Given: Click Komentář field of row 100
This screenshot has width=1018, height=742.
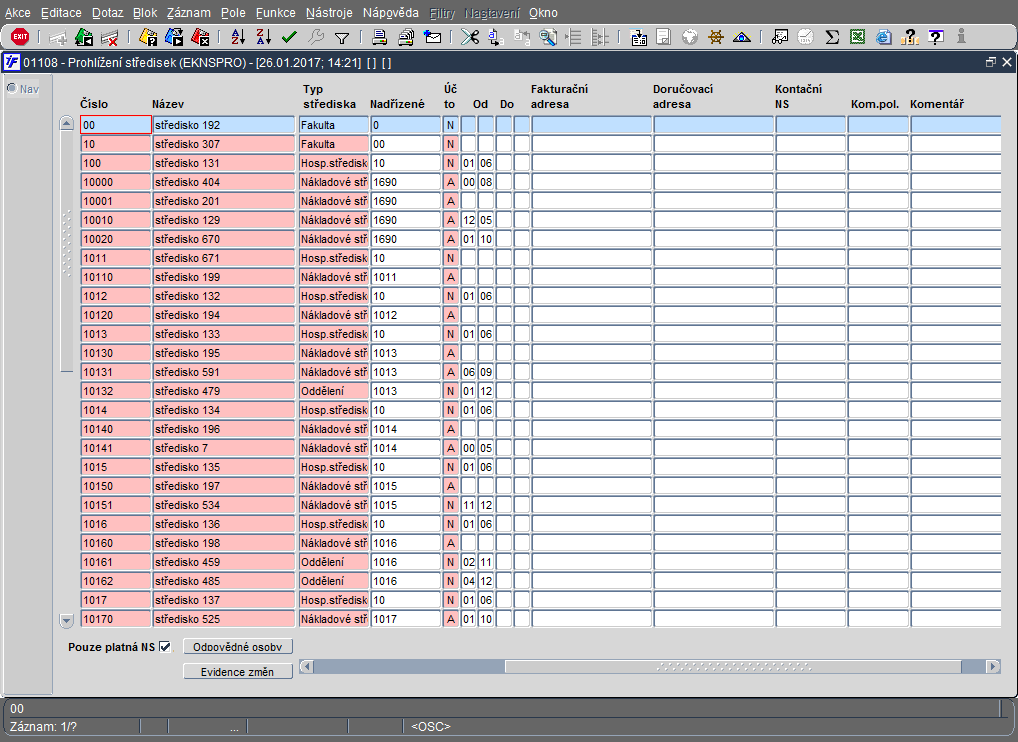Looking at the screenshot, I should pos(956,163).
